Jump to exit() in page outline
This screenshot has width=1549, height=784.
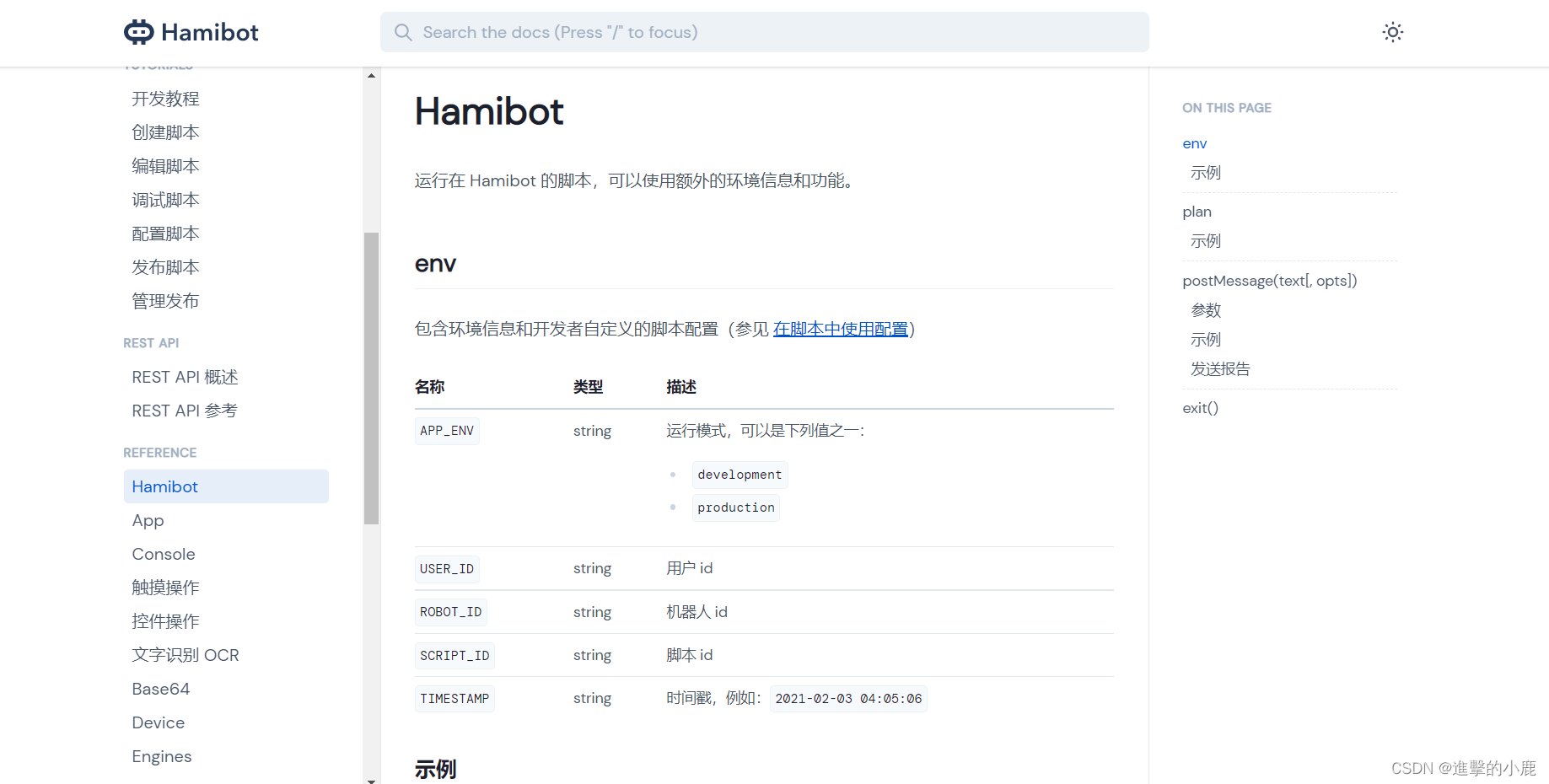(x=1200, y=408)
